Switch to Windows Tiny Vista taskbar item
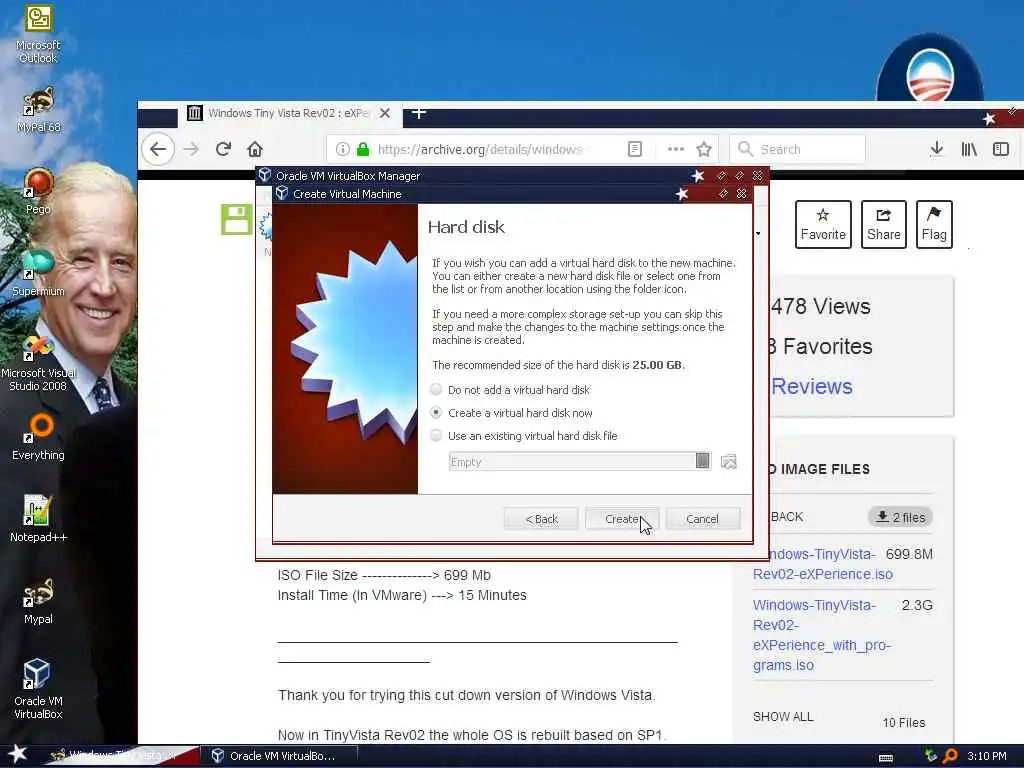The height and width of the screenshot is (768, 1024). [121, 756]
